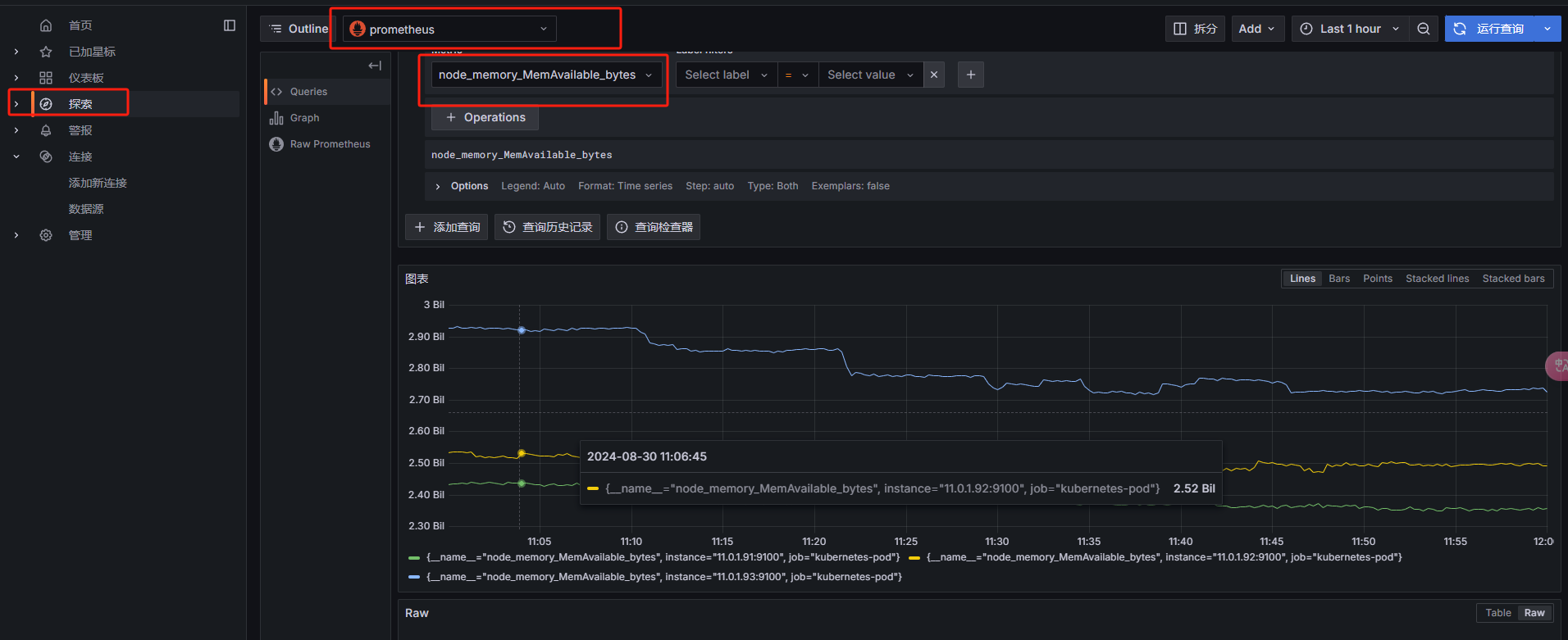Add a label filter with plus icon

tap(971, 75)
